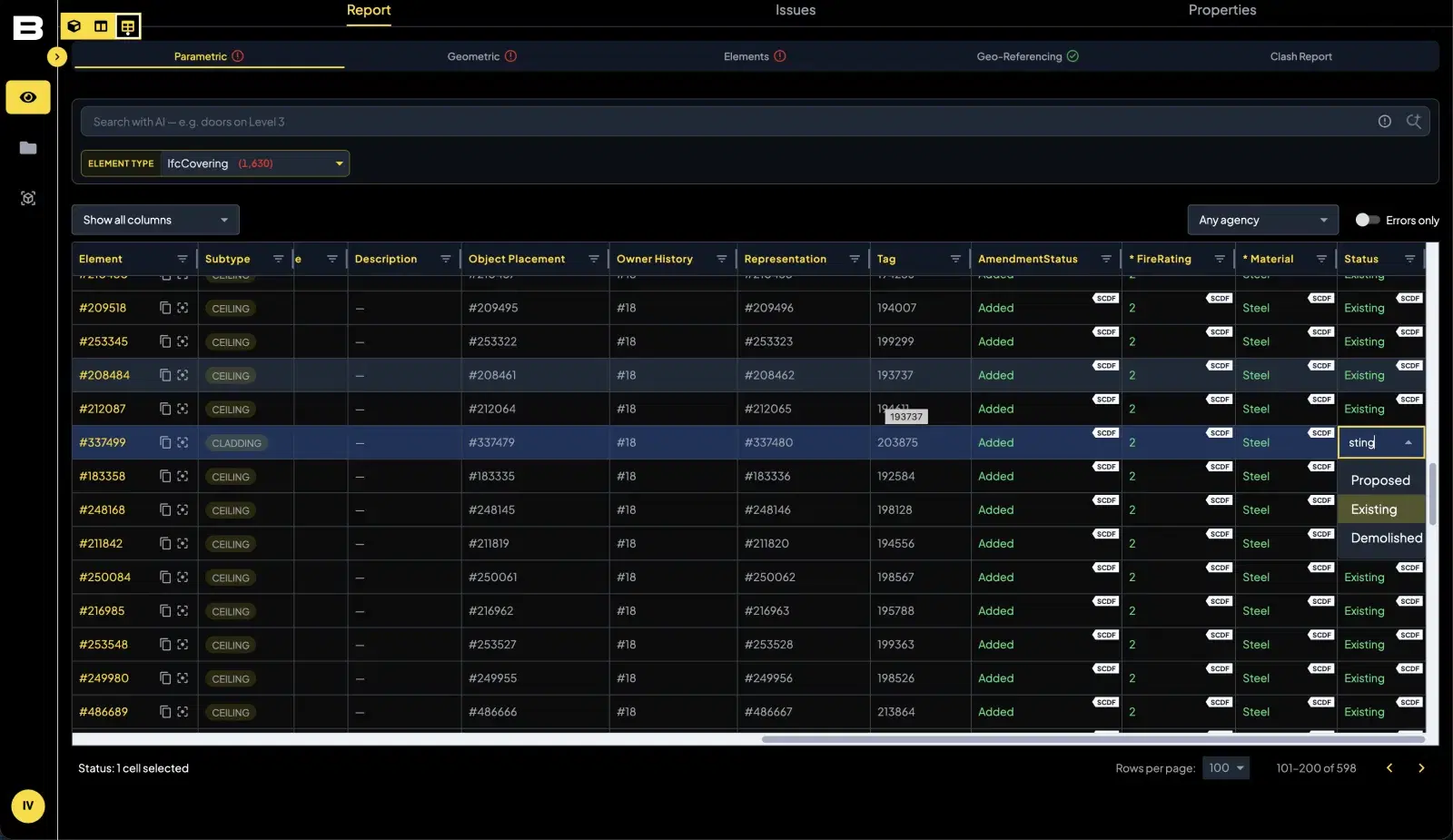1453x840 pixels.
Task: Click the vertical table scrollbar thumb
Action: (x=1433, y=494)
